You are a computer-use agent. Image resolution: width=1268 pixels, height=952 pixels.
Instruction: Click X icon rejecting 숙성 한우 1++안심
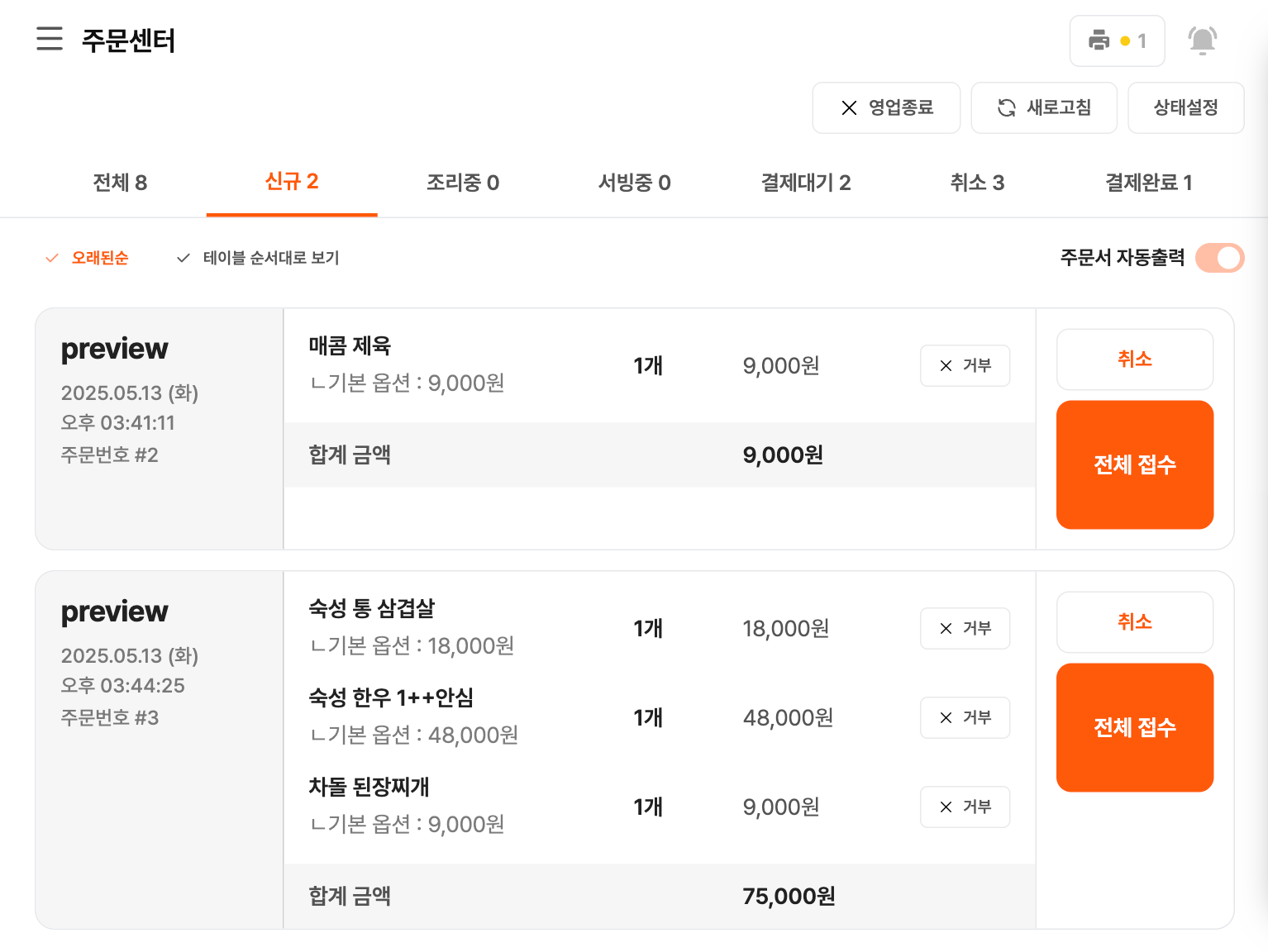pyautogui.click(x=946, y=717)
